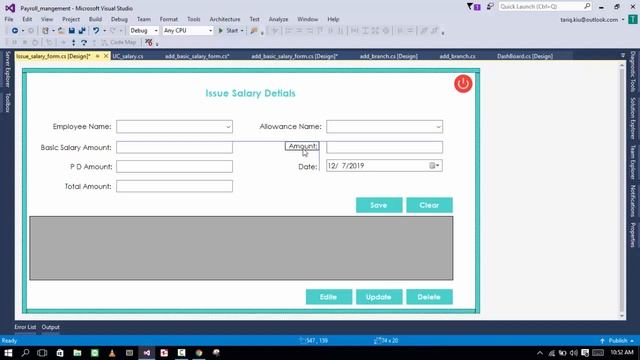Click the Navigate Backward toolbar icon
The width and height of the screenshot is (640, 360).
click(x=15, y=31)
